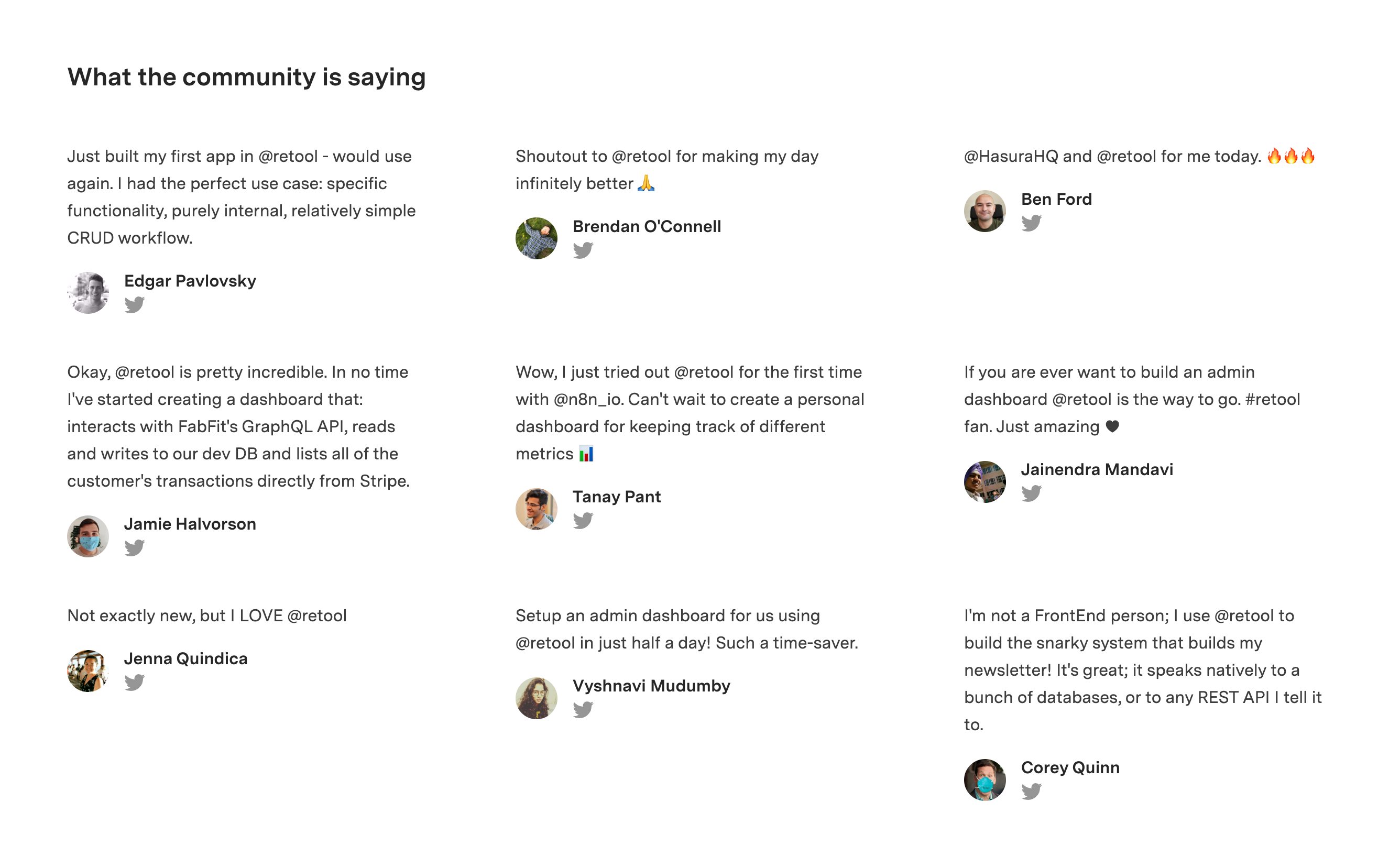Open Brendan O'Connell's Twitter bird icon
Screen dimensions: 1389x868
583,250
